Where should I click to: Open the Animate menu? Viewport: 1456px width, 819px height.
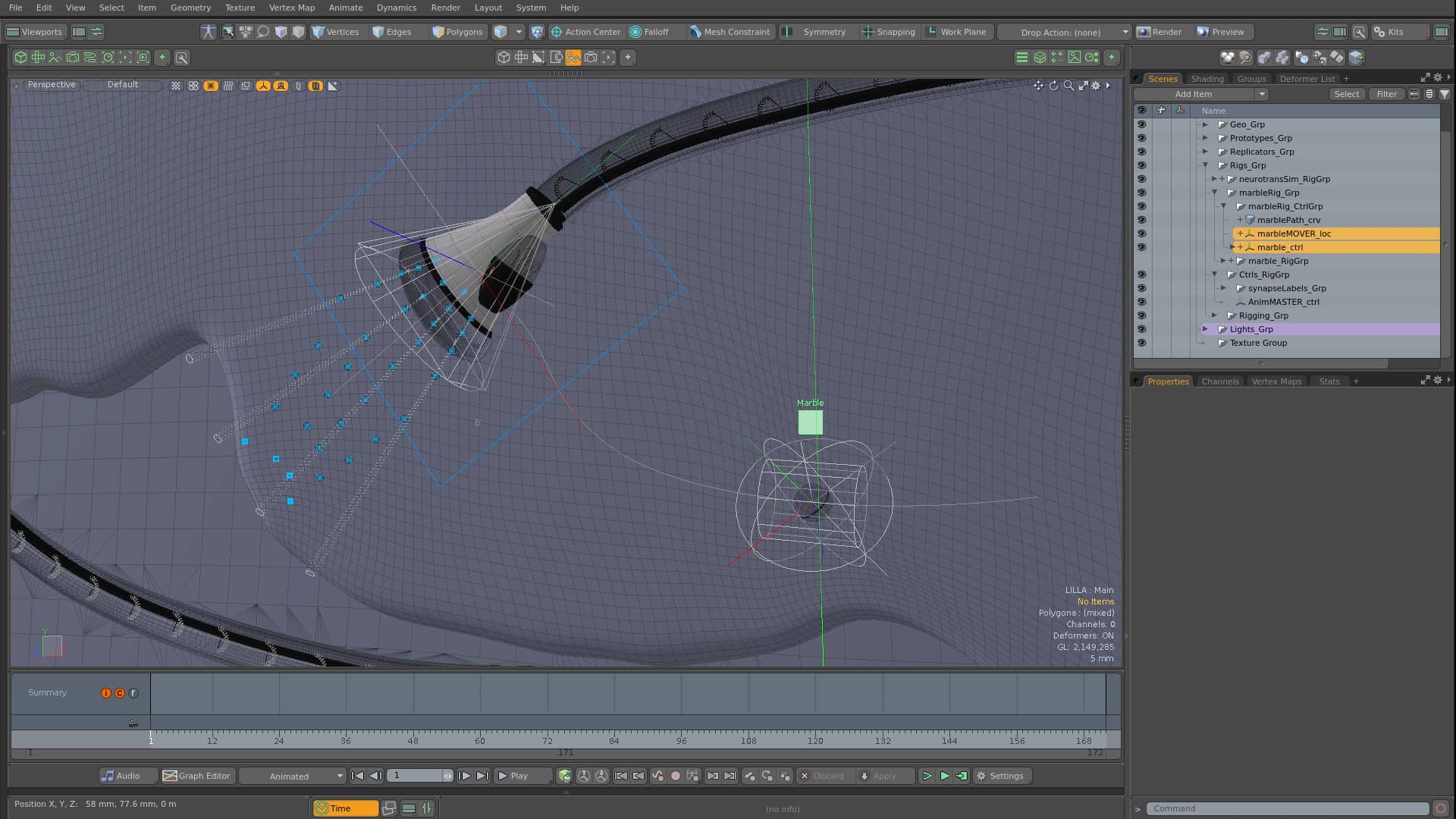pyautogui.click(x=345, y=8)
